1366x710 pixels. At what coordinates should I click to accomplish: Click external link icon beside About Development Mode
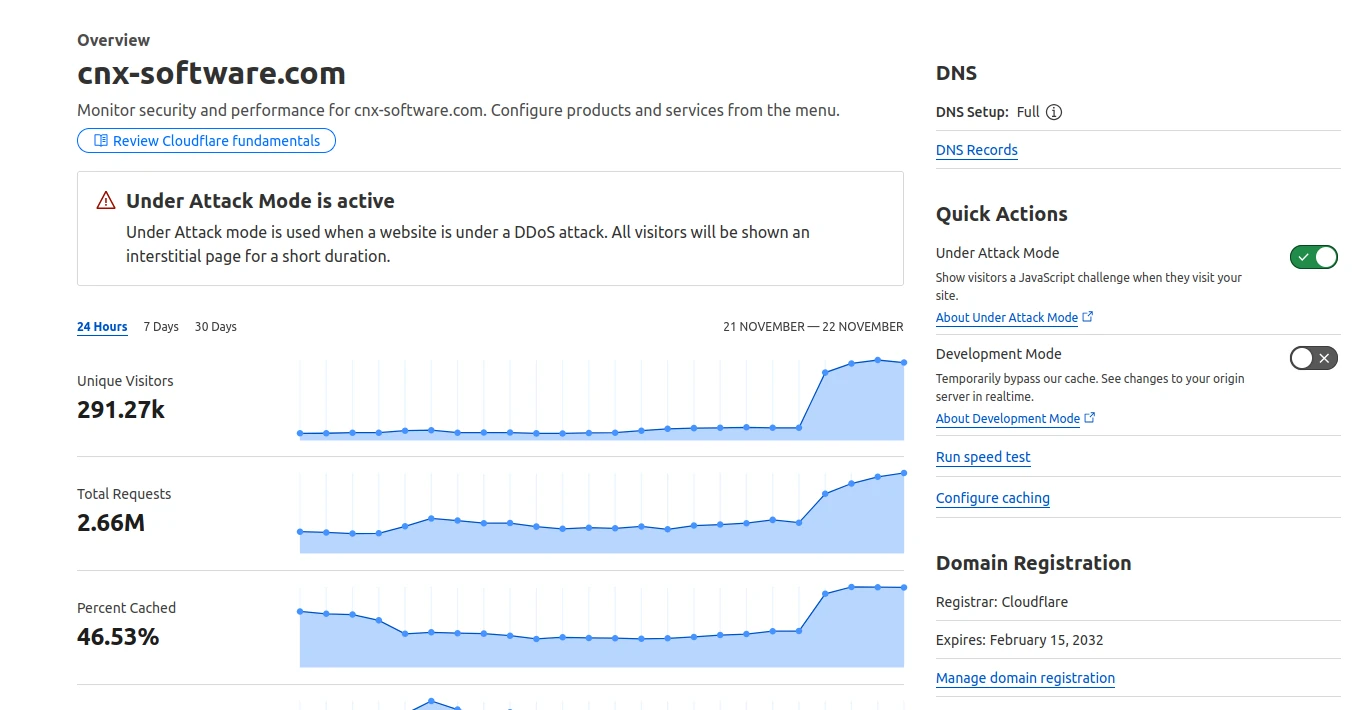[x=1090, y=418]
